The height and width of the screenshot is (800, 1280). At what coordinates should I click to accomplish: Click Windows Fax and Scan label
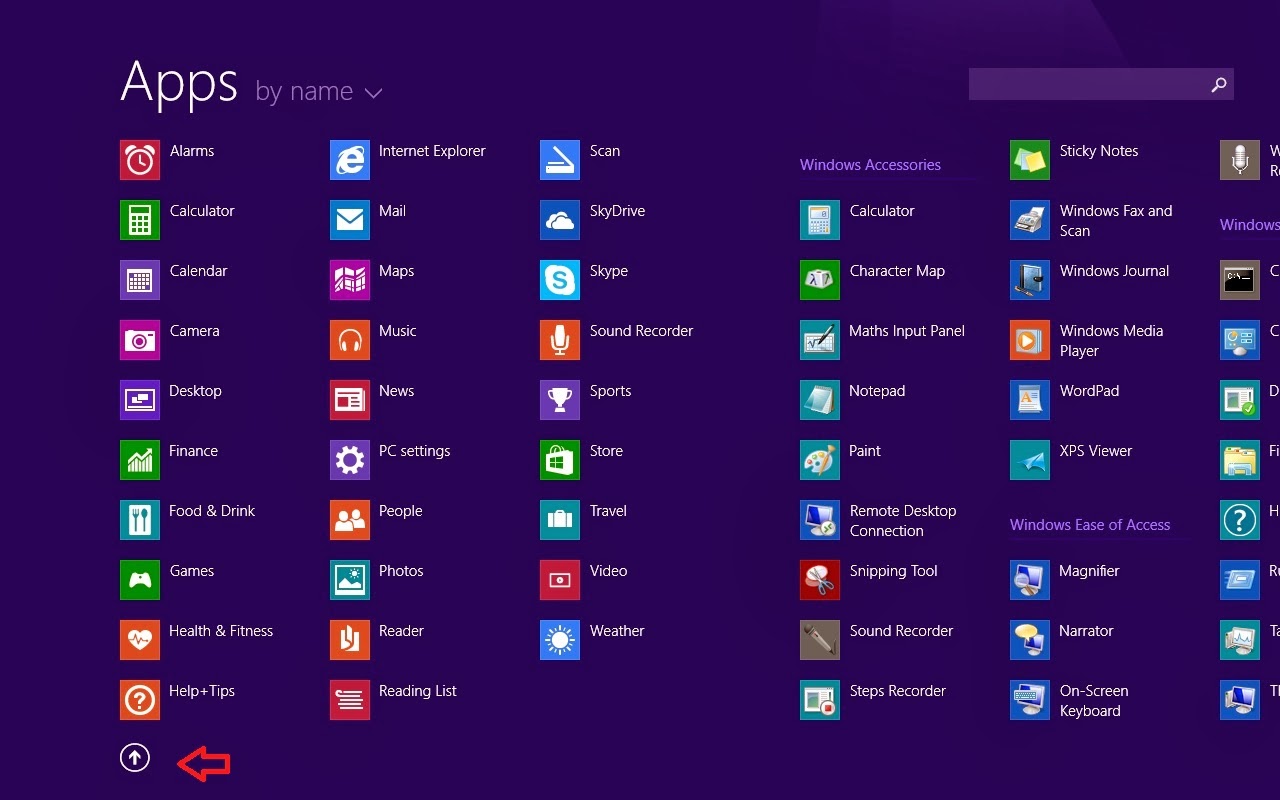[x=1116, y=221]
